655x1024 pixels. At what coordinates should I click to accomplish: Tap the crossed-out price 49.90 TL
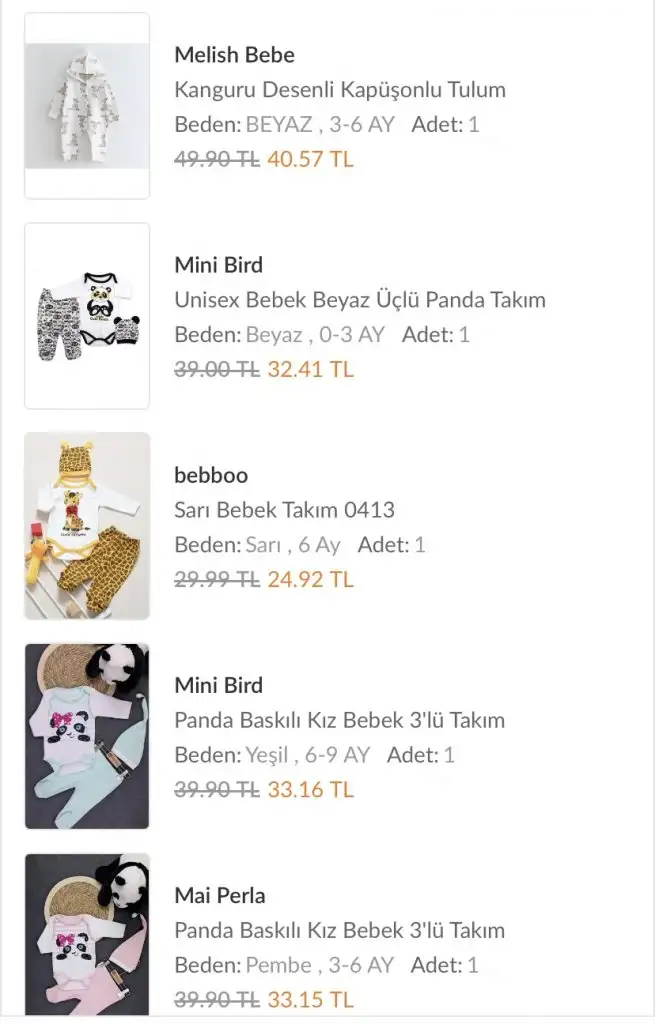(x=217, y=159)
